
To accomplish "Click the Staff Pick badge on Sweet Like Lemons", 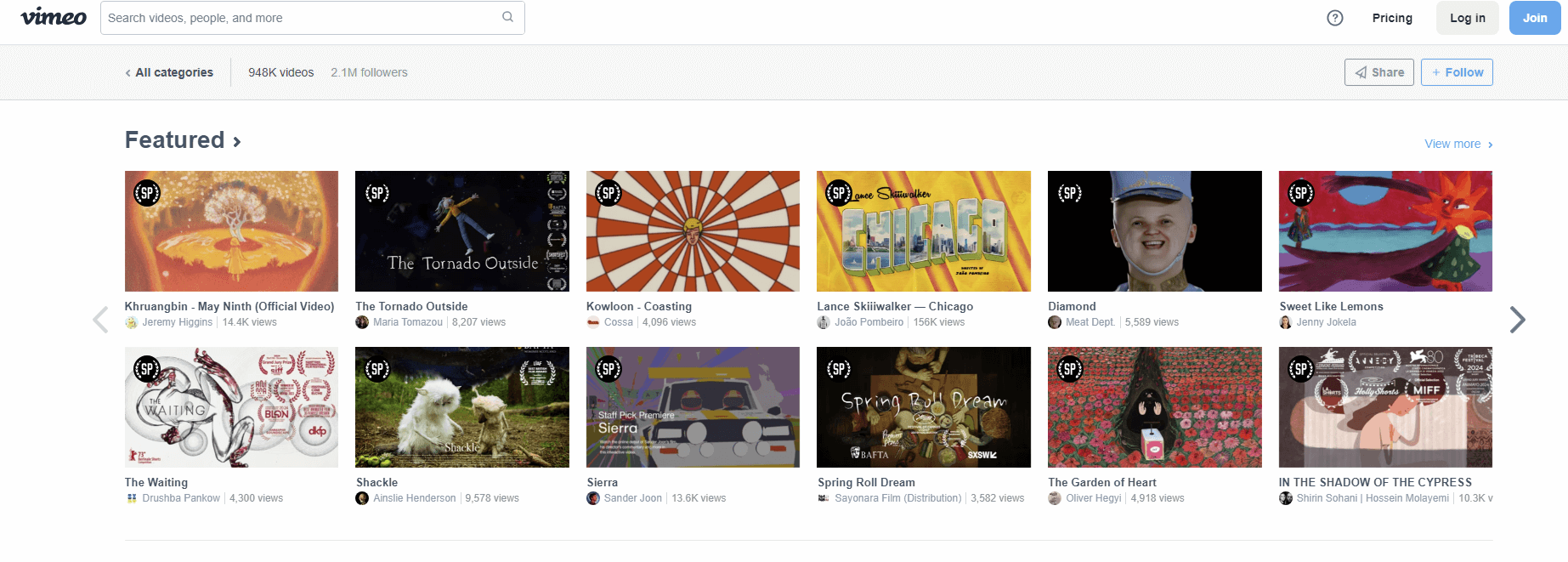I will [1301, 193].
